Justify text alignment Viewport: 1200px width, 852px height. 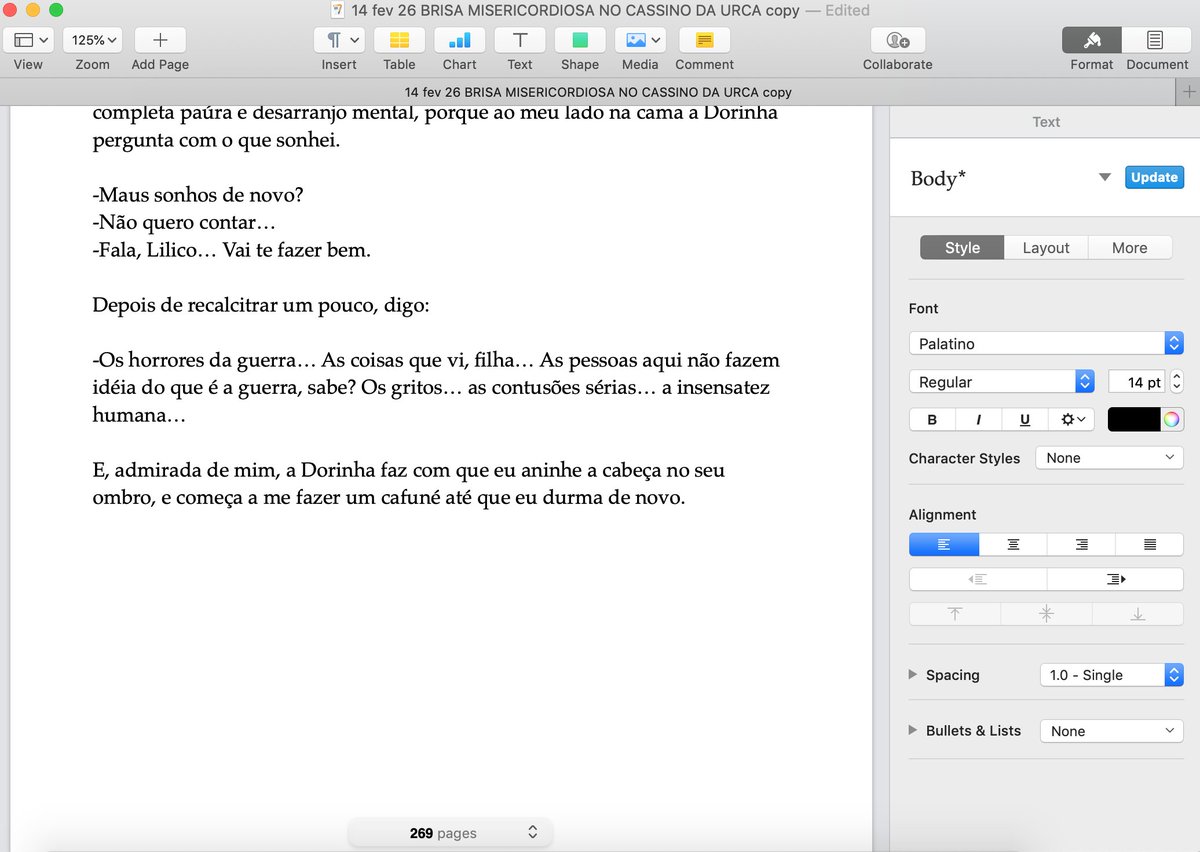(1150, 545)
